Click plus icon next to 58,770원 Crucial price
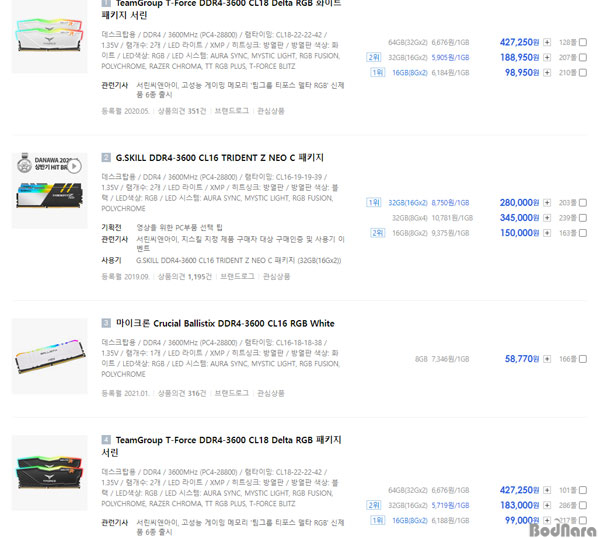600x540 pixels. pos(547,359)
